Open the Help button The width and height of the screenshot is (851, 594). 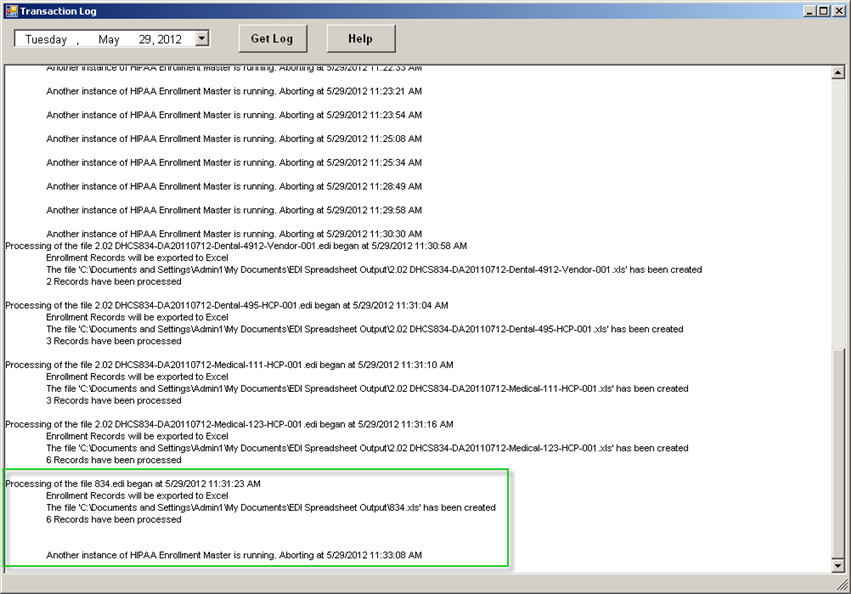[361, 39]
